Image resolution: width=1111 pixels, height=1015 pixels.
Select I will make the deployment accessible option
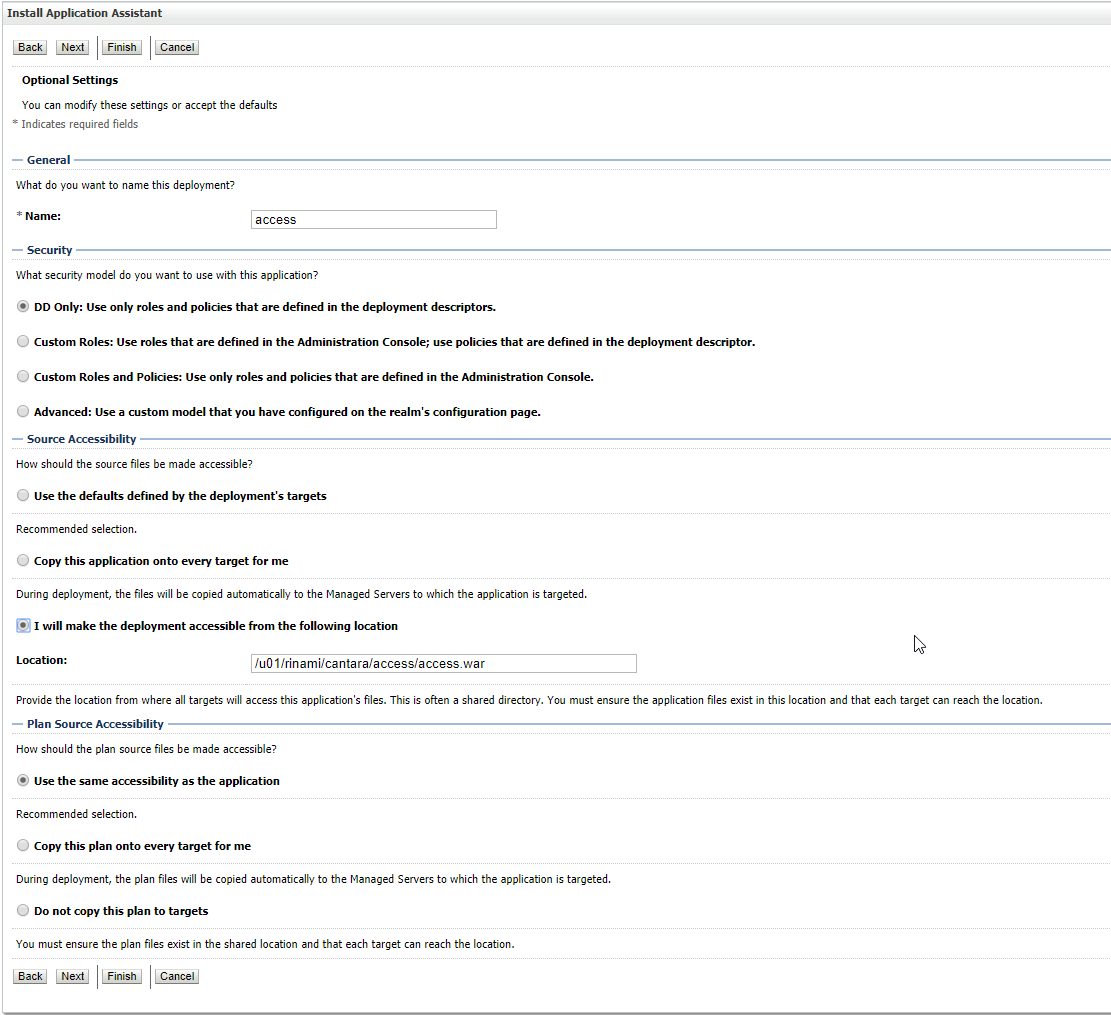23,626
